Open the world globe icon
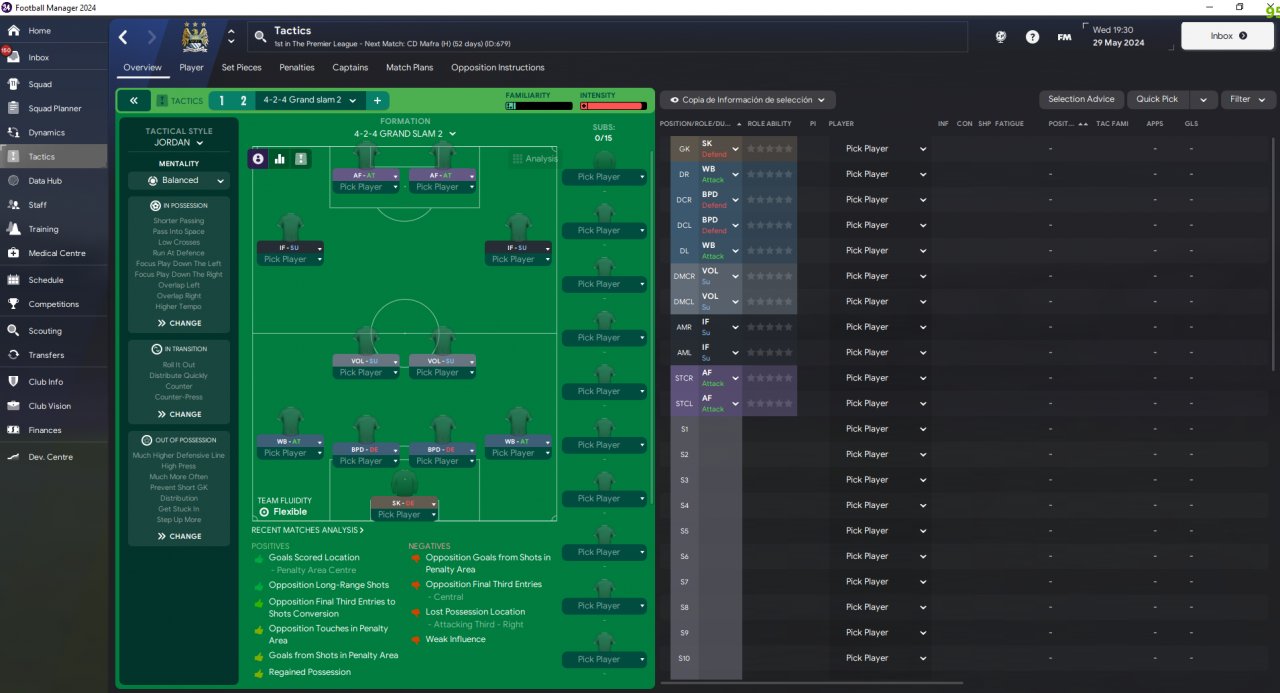 click(1001, 37)
